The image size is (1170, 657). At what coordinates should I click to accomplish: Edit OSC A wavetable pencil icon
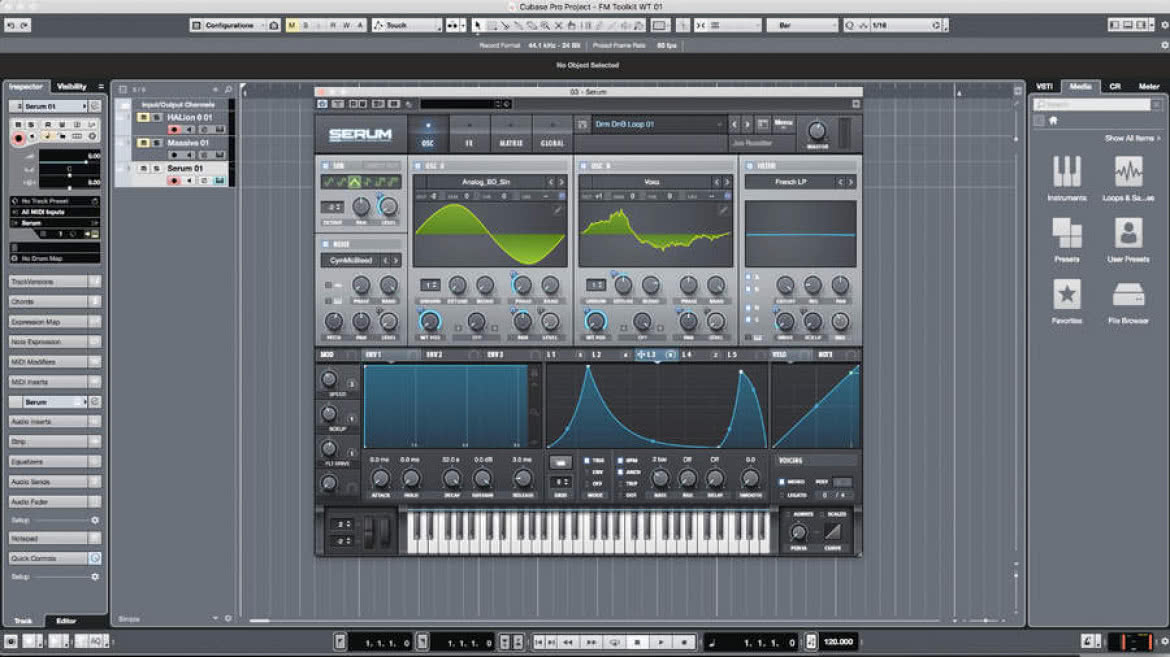pyautogui.click(x=557, y=211)
